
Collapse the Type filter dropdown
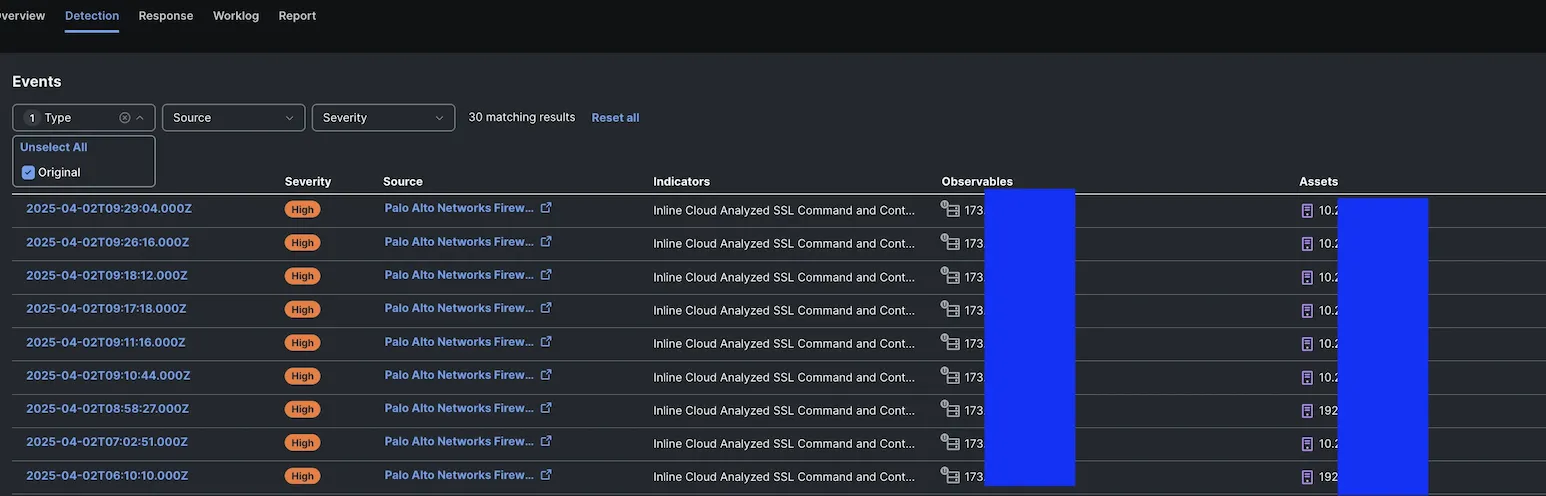(140, 118)
